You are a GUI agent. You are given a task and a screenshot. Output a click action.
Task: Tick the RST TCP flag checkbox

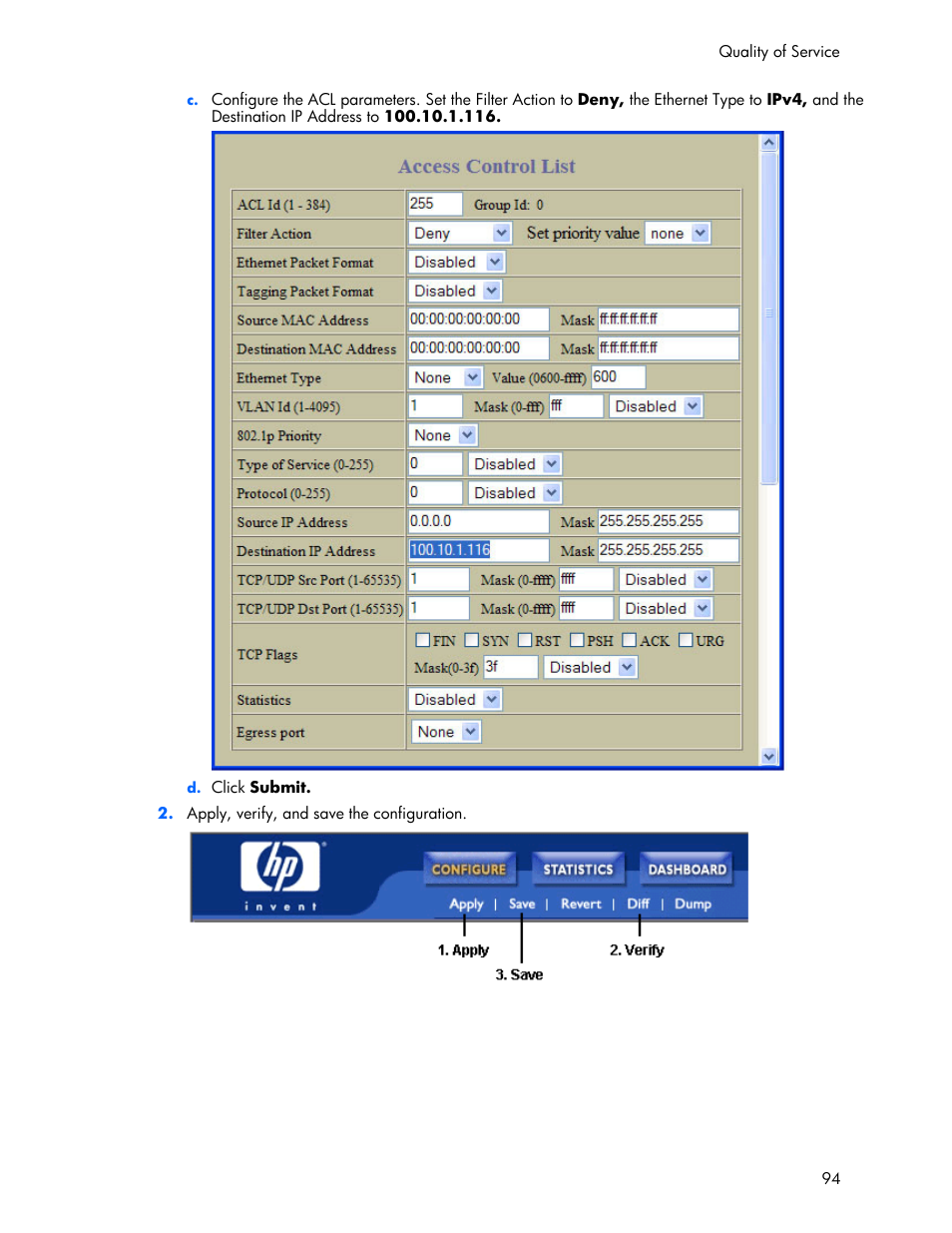tap(525, 640)
